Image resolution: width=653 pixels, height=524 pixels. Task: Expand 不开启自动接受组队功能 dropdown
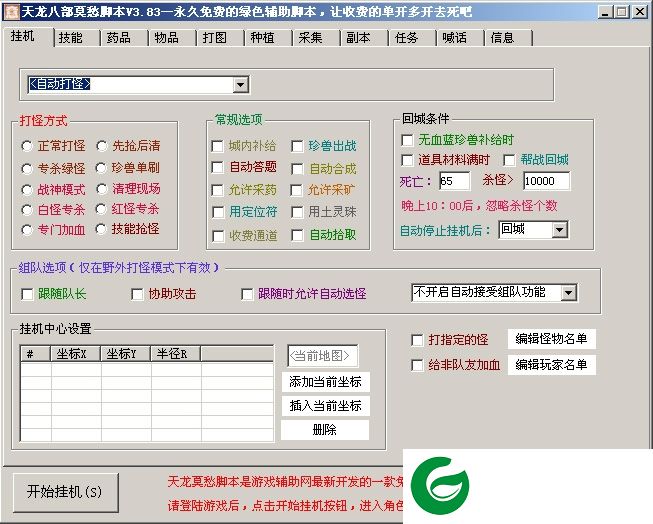[568, 293]
